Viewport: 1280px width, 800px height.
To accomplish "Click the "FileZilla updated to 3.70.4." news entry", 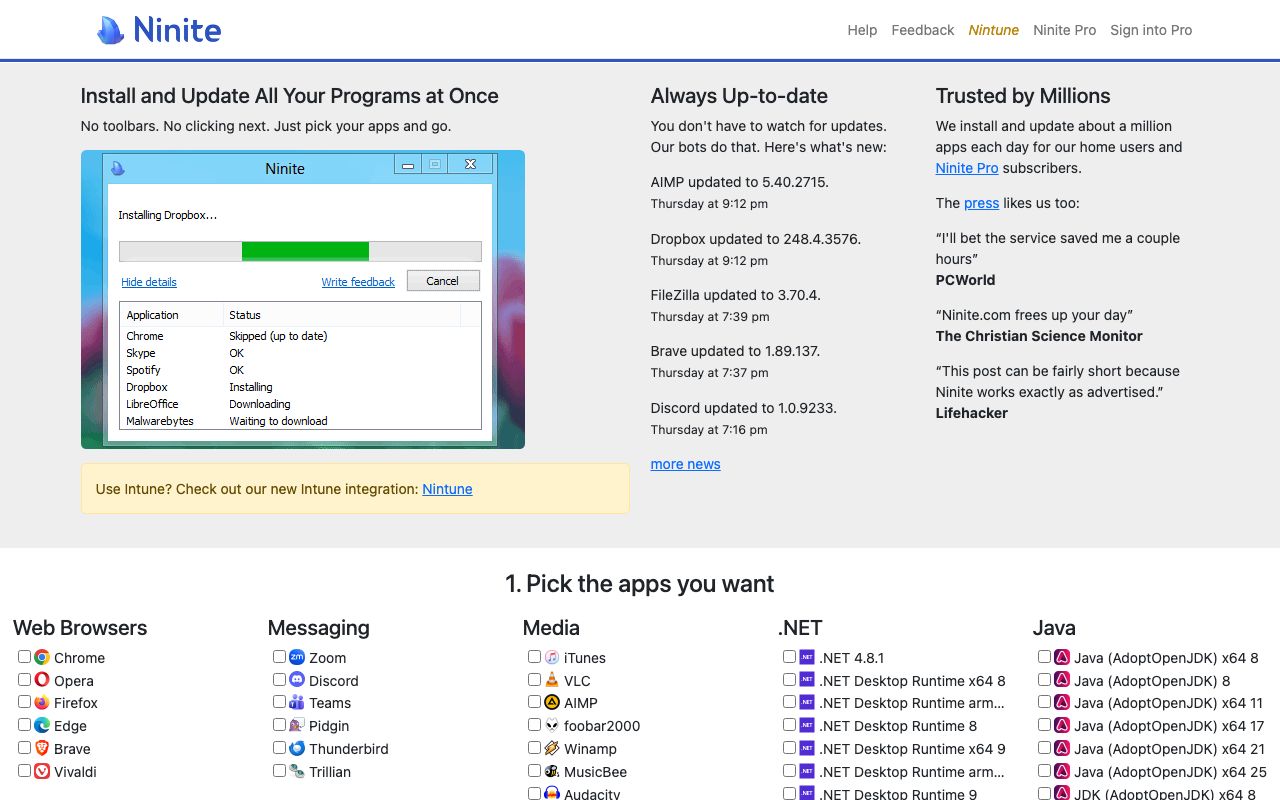I will (x=736, y=295).
